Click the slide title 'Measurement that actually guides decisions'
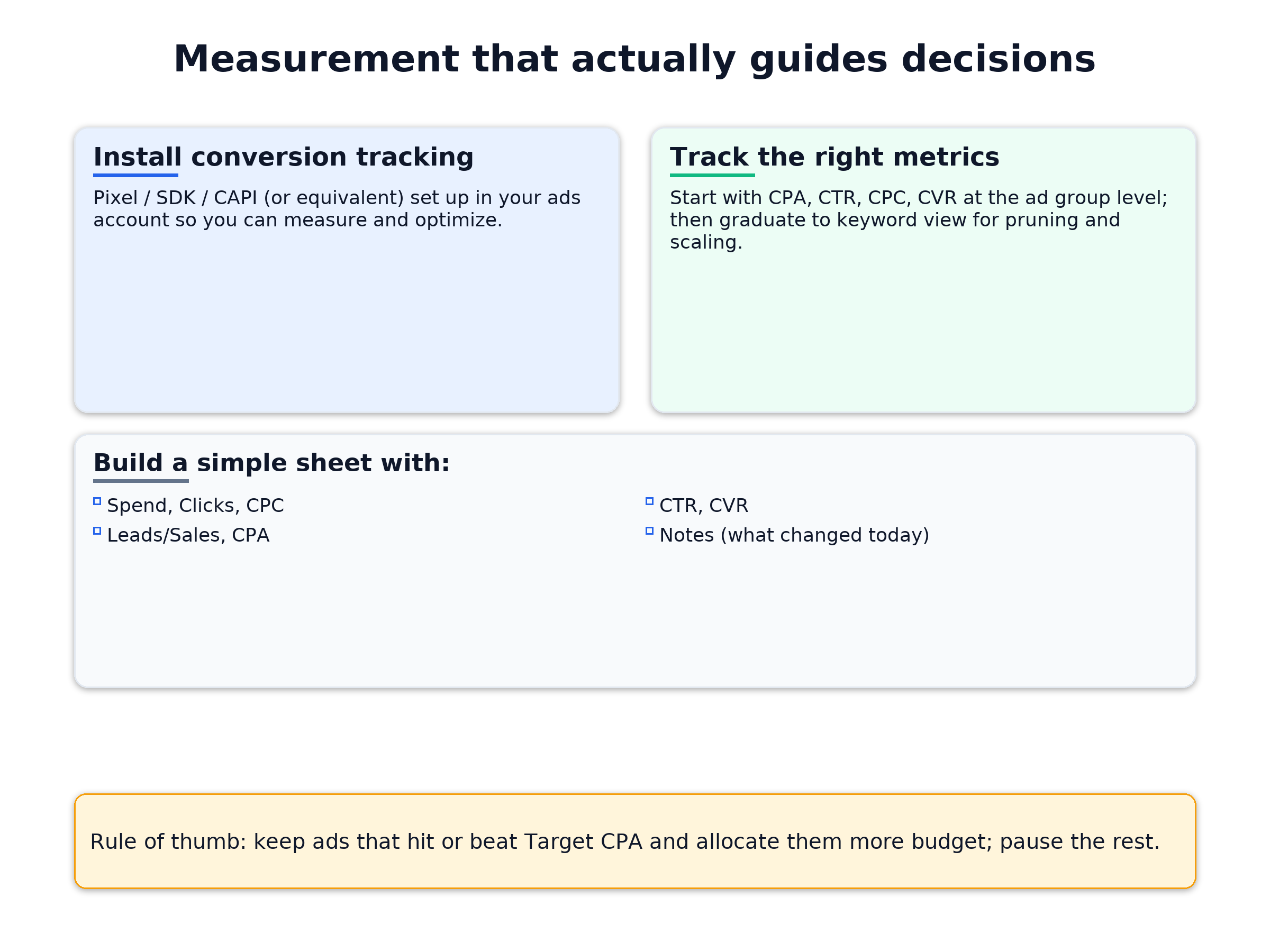 (634, 59)
